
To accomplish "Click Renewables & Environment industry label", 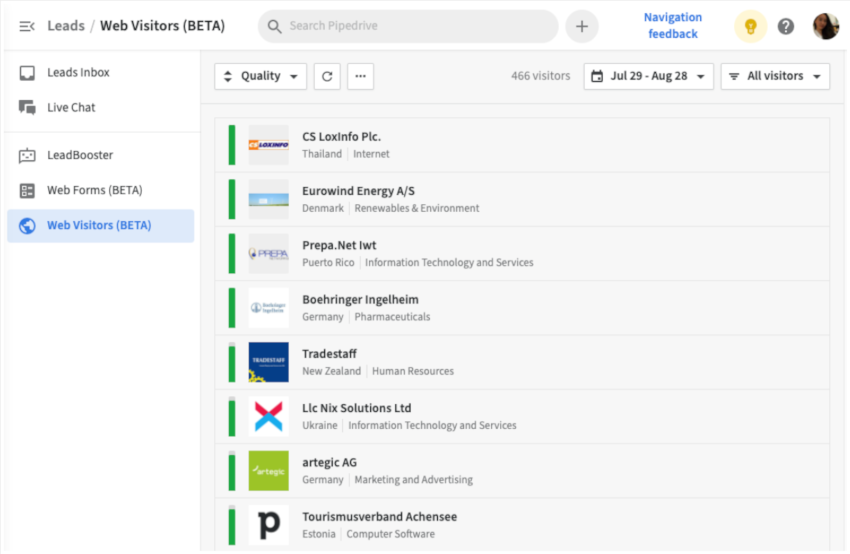I will click(x=417, y=208).
